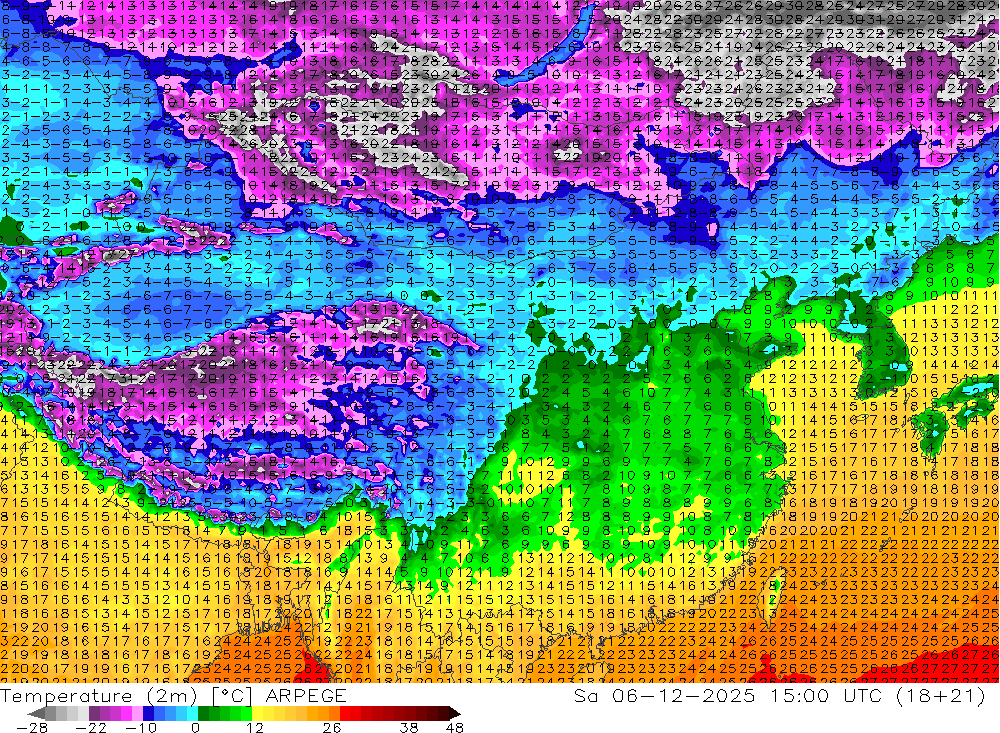Click the bright red swatch at 26 on legend
This screenshot has width=1000, height=733.
(x=345, y=714)
